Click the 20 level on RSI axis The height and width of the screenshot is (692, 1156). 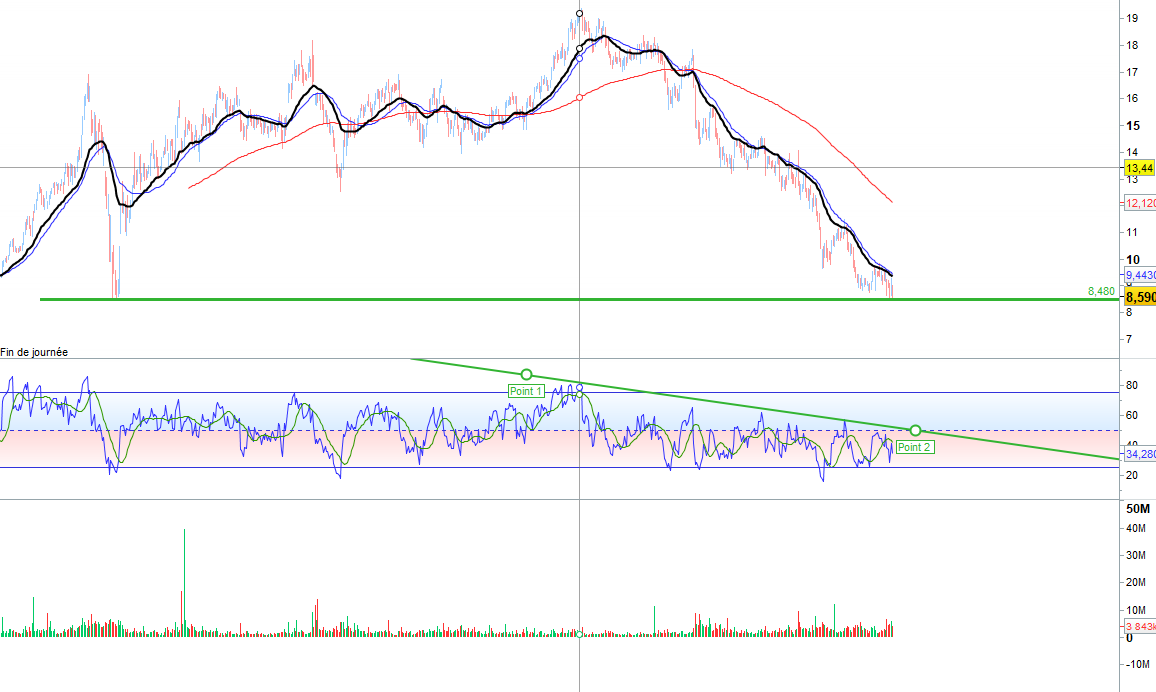tap(1132, 475)
